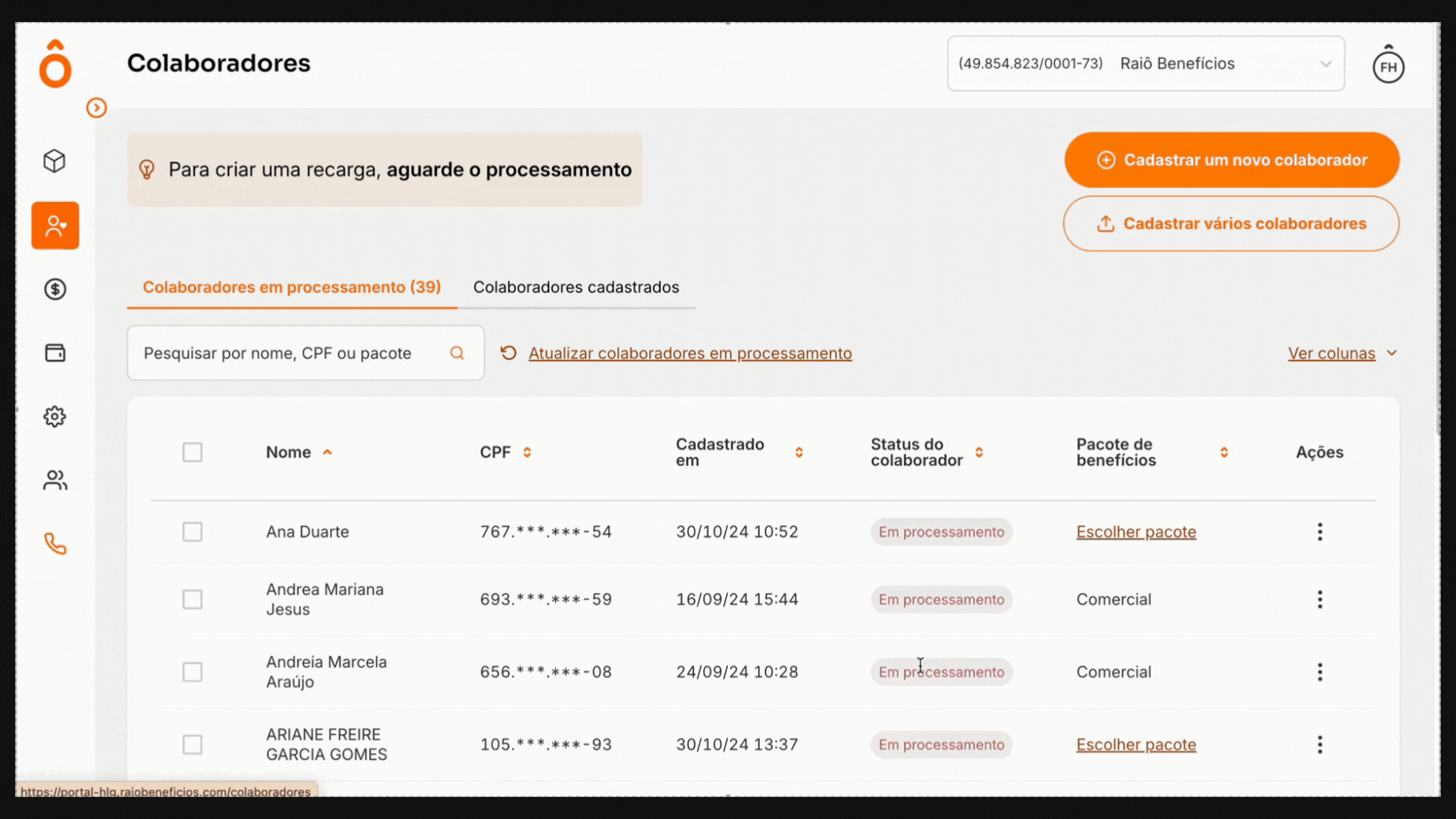This screenshot has width=1456, height=819.
Task: Select the checkbox for Andrea Mariana Jesus
Action: [193, 599]
